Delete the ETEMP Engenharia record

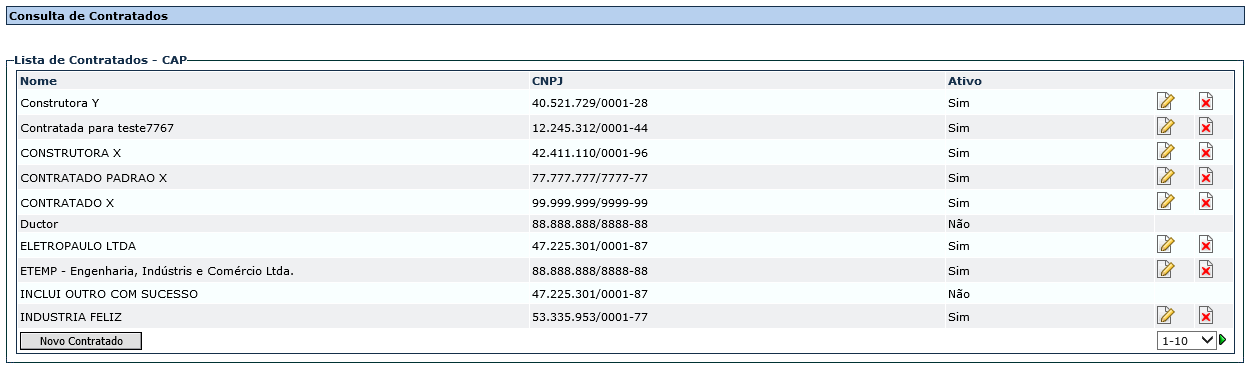[1206, 269]
